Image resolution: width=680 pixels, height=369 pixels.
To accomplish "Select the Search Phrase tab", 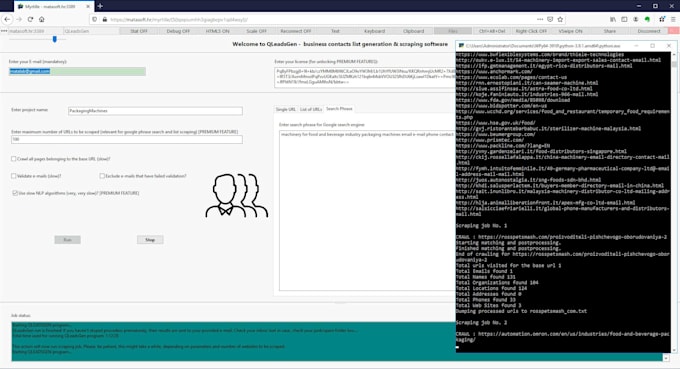I will [x=339, y=109].
